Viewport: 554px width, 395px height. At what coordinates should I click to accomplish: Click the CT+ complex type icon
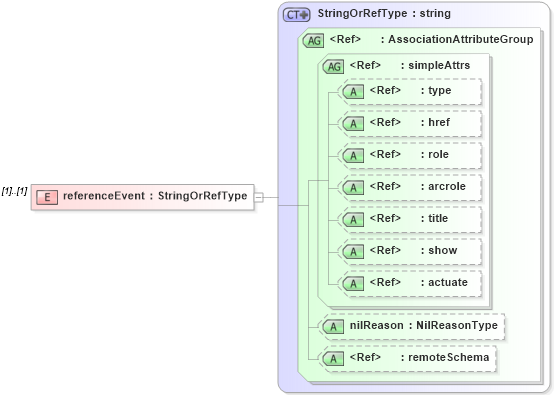tap(296, 15)
